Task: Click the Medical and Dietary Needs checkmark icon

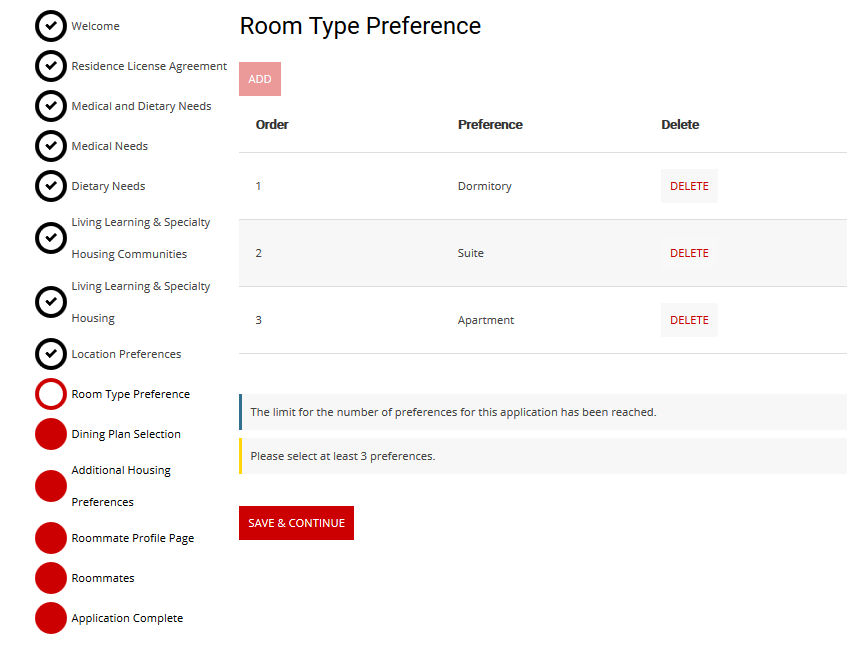Action: [x=50, y=106]
